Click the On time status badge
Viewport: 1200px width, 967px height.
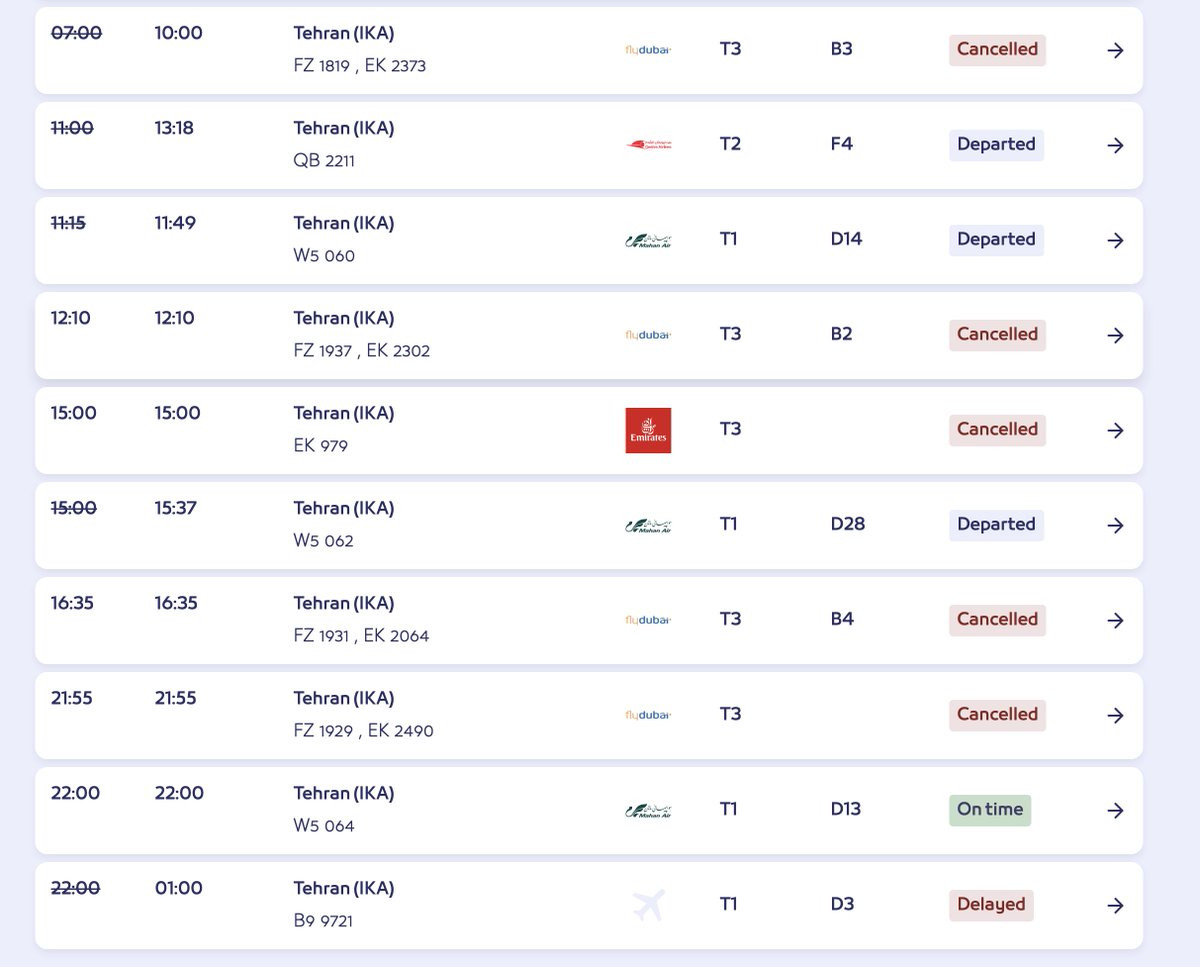coord(989,810)
